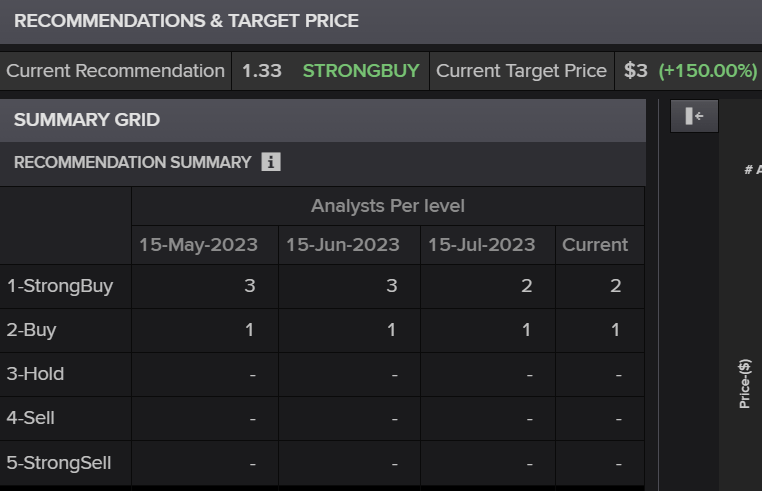762x491 pixels.
Task: Click the 5-StrongSell row label
Action: click(x=59, y=463)
